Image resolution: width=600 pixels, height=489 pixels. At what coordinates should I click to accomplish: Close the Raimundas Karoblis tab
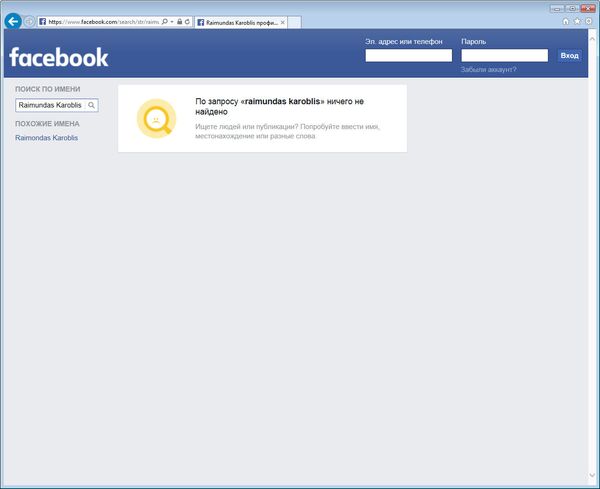pos(282,23)
